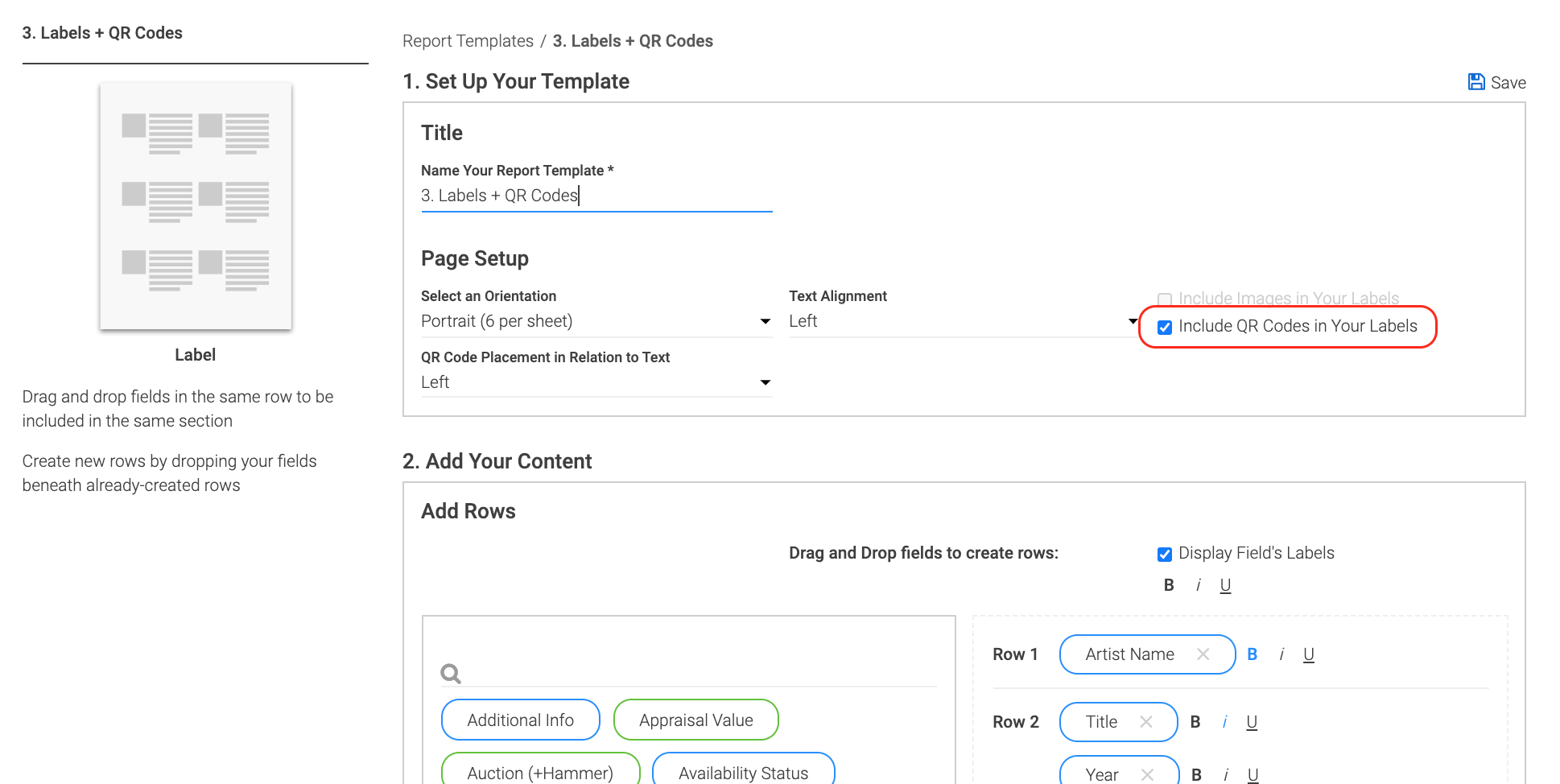Select the Additional Info field pill

coord(520,720)
